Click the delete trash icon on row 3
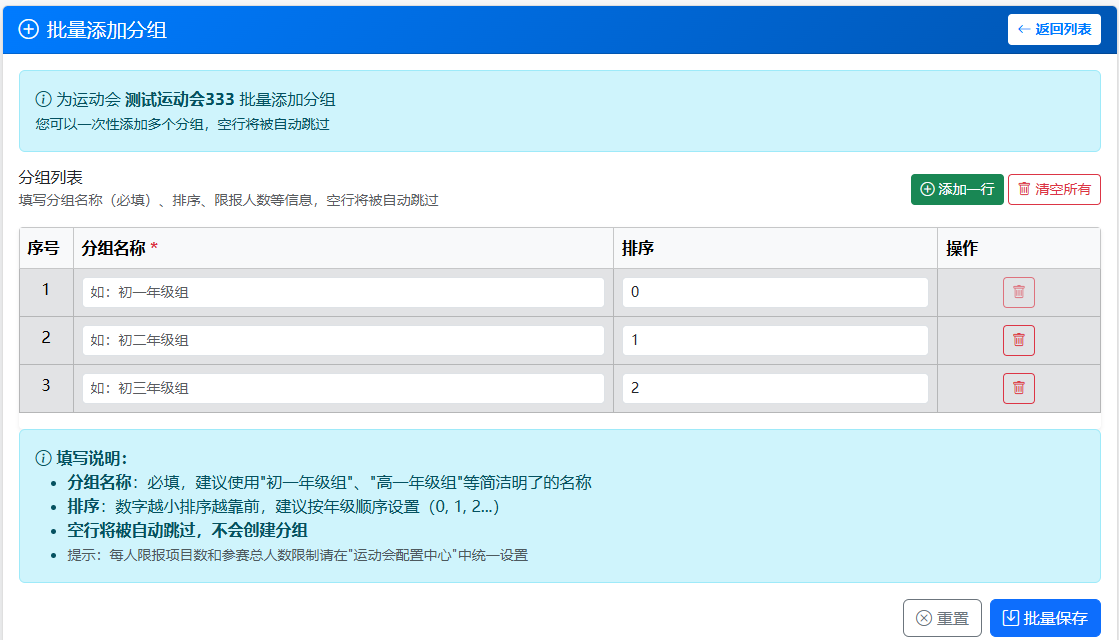The width and height of the screenshot is (1119, 640). point(1018,387)
